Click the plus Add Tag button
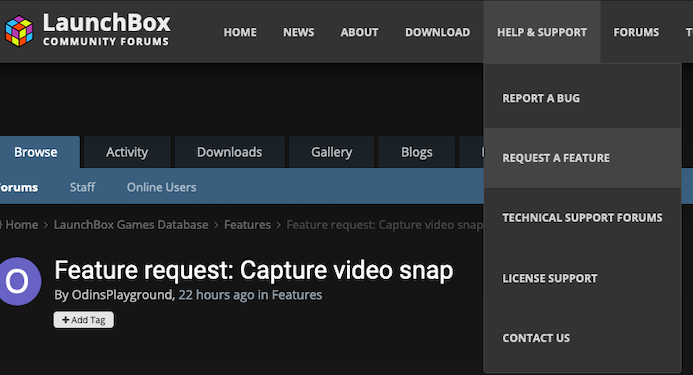 coord(84,320)
